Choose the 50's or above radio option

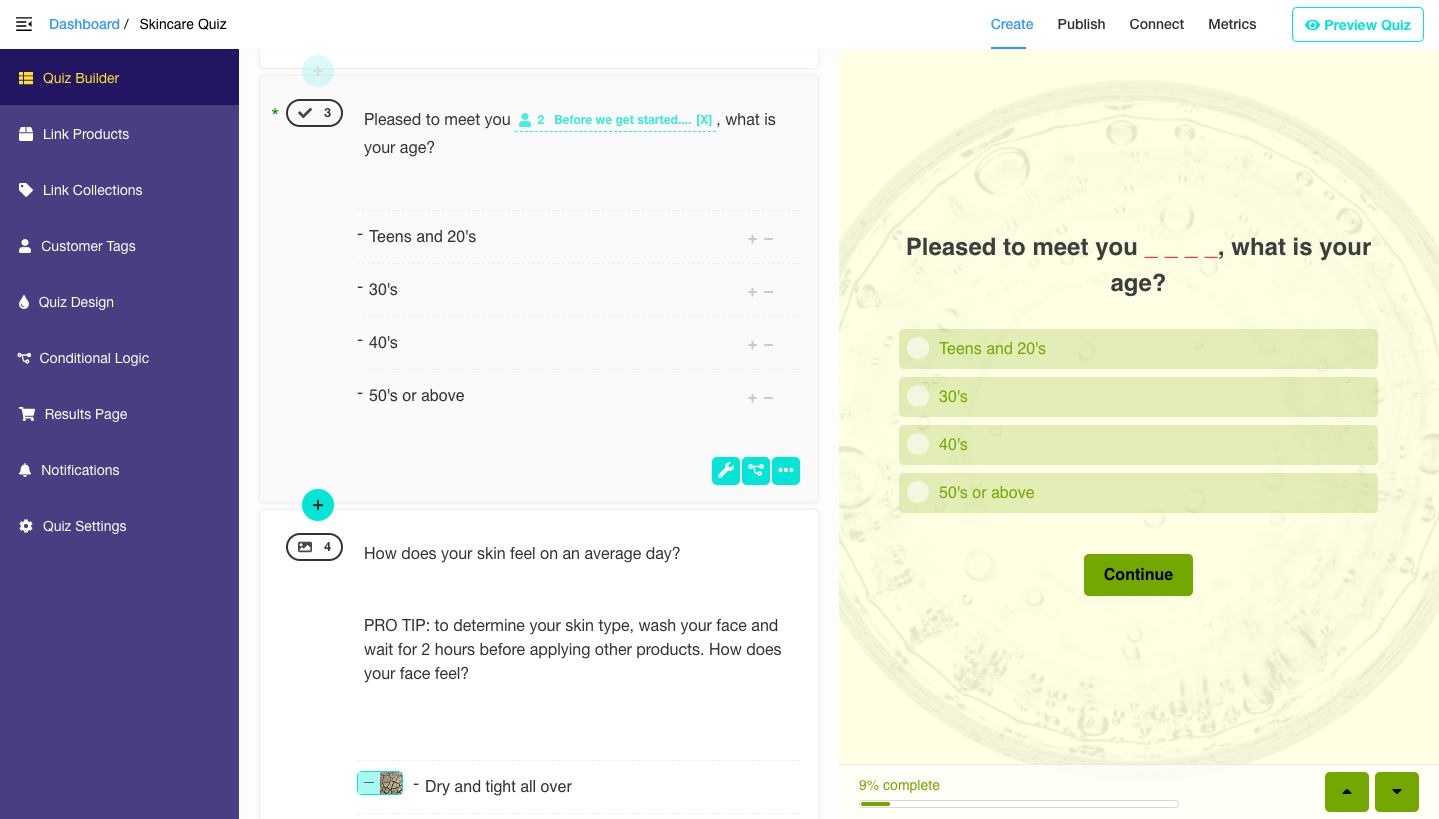tap(918, 492)
